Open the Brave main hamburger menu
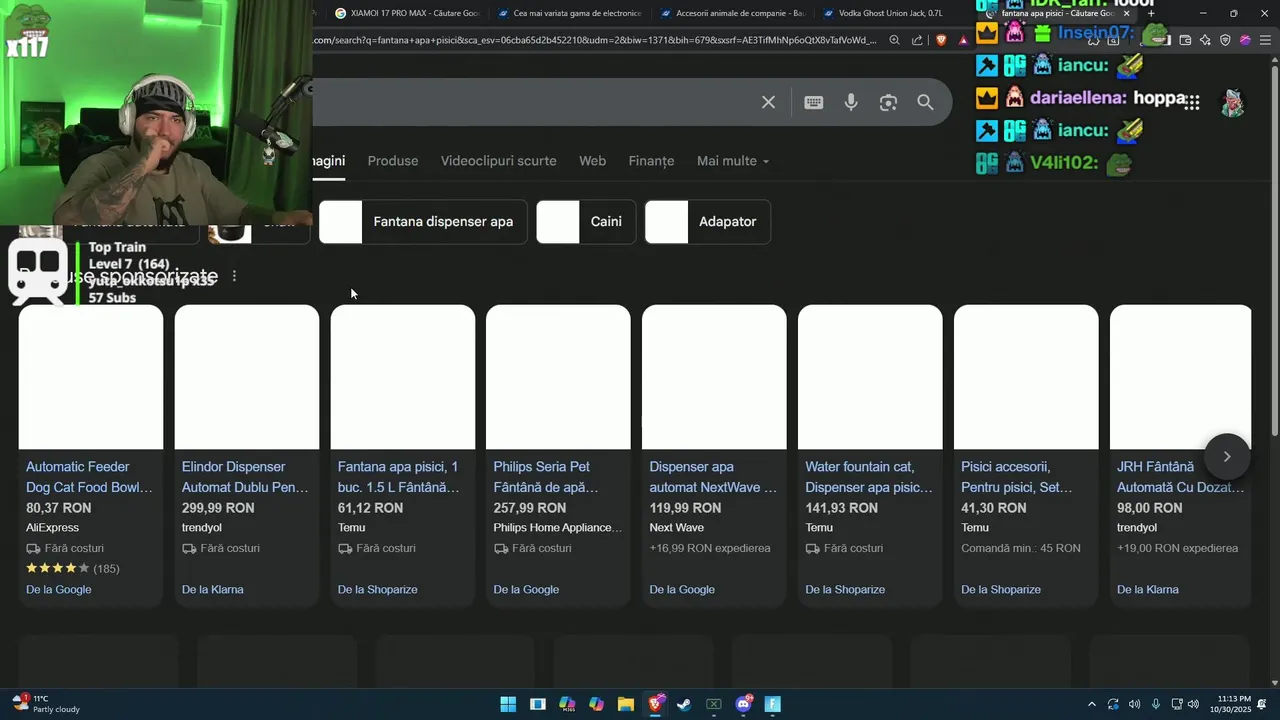Image resolution: width=1280 pixels, height=720 pixels. pos(1265,40)
